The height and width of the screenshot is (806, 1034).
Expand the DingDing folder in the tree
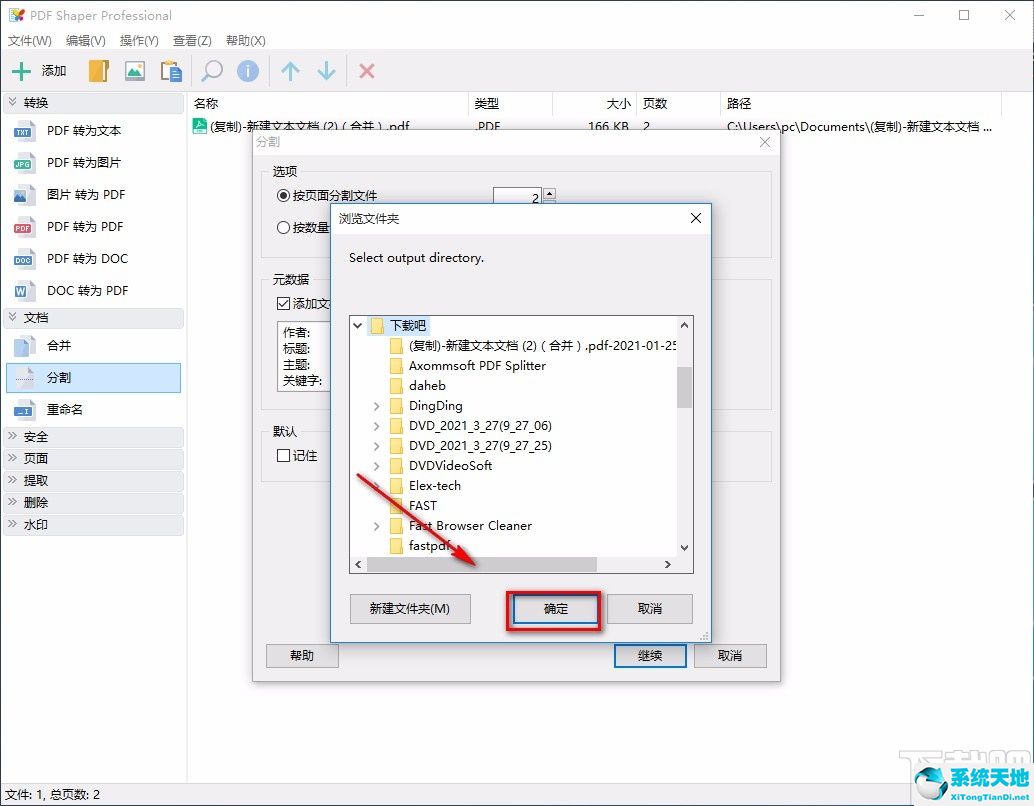click(378, 406)
